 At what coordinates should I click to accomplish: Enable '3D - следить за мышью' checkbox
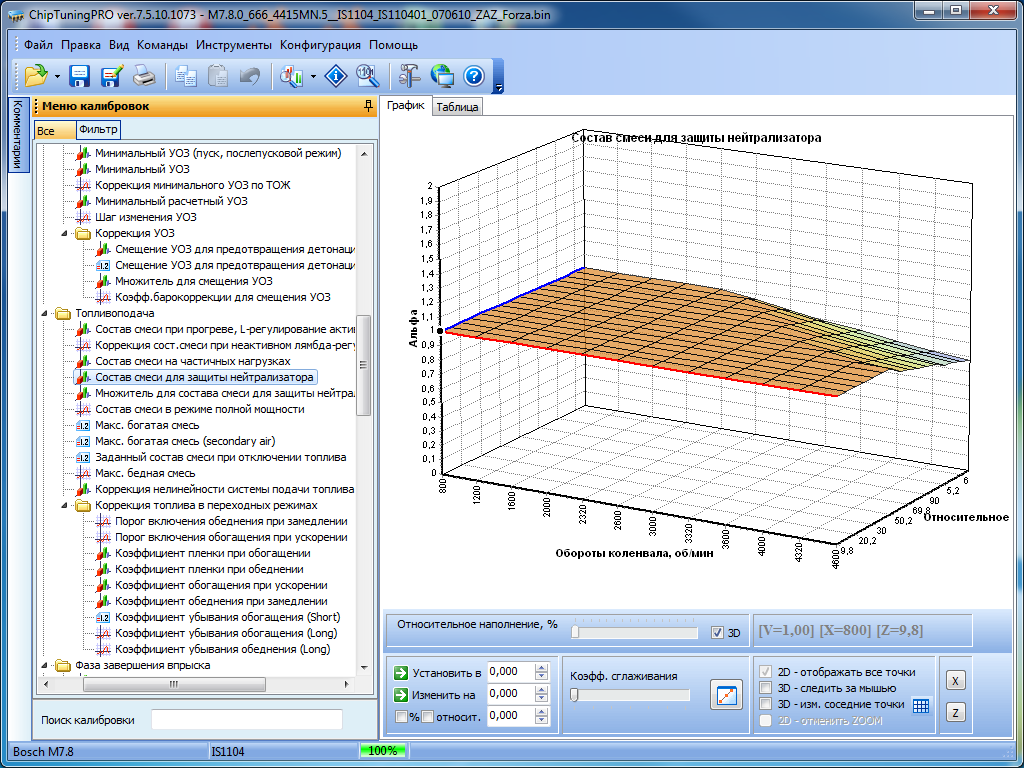coord(766,688)
